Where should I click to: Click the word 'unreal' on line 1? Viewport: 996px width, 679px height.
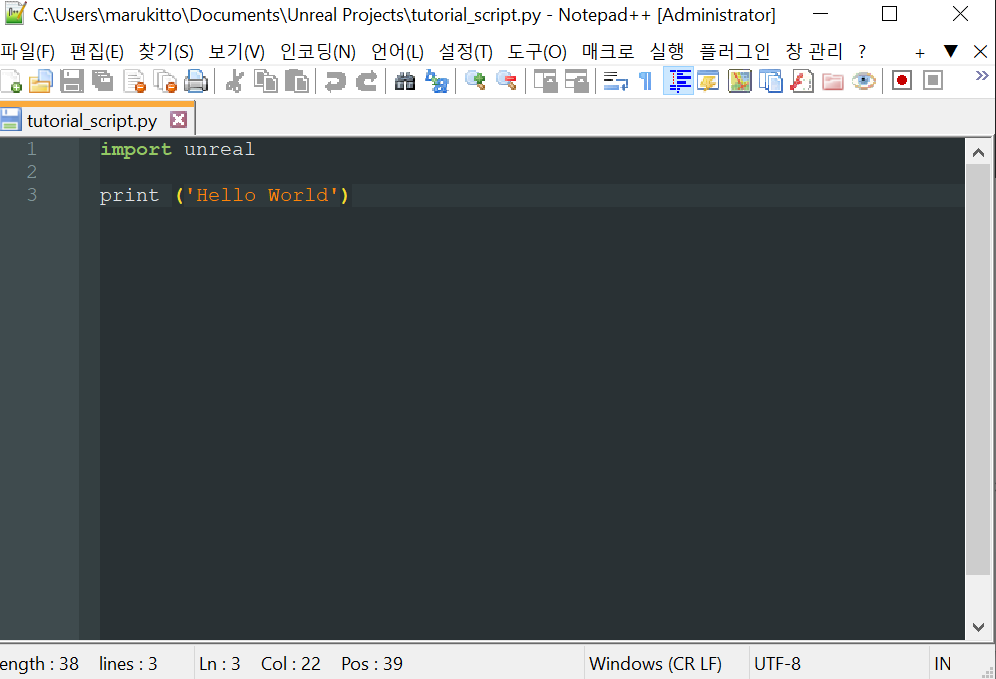pos(219,149)
